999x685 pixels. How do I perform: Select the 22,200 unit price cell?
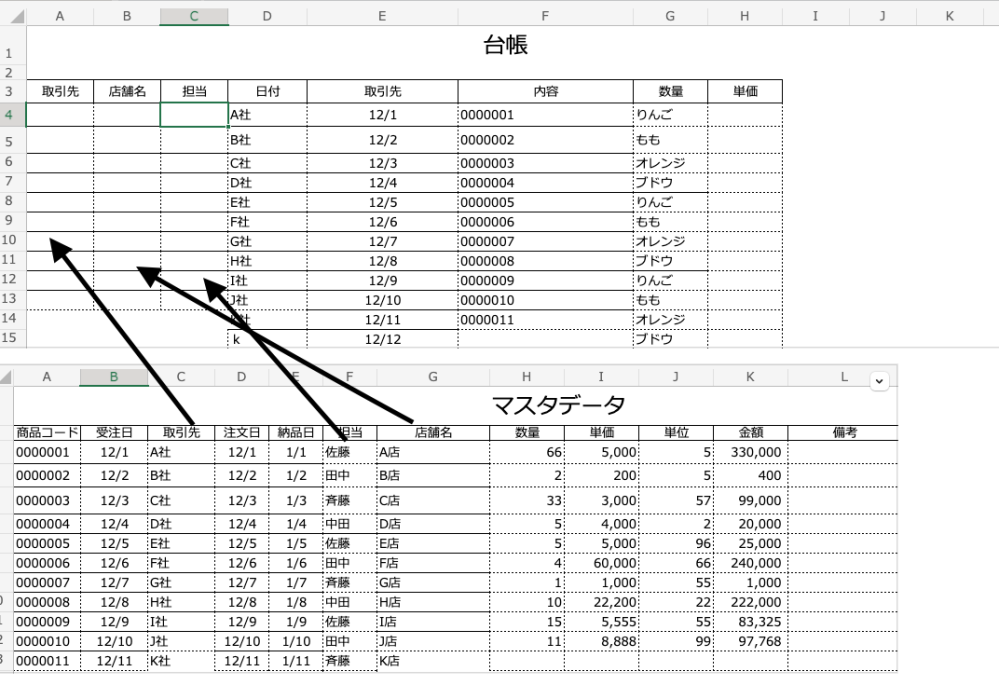[x=600, y=602]
